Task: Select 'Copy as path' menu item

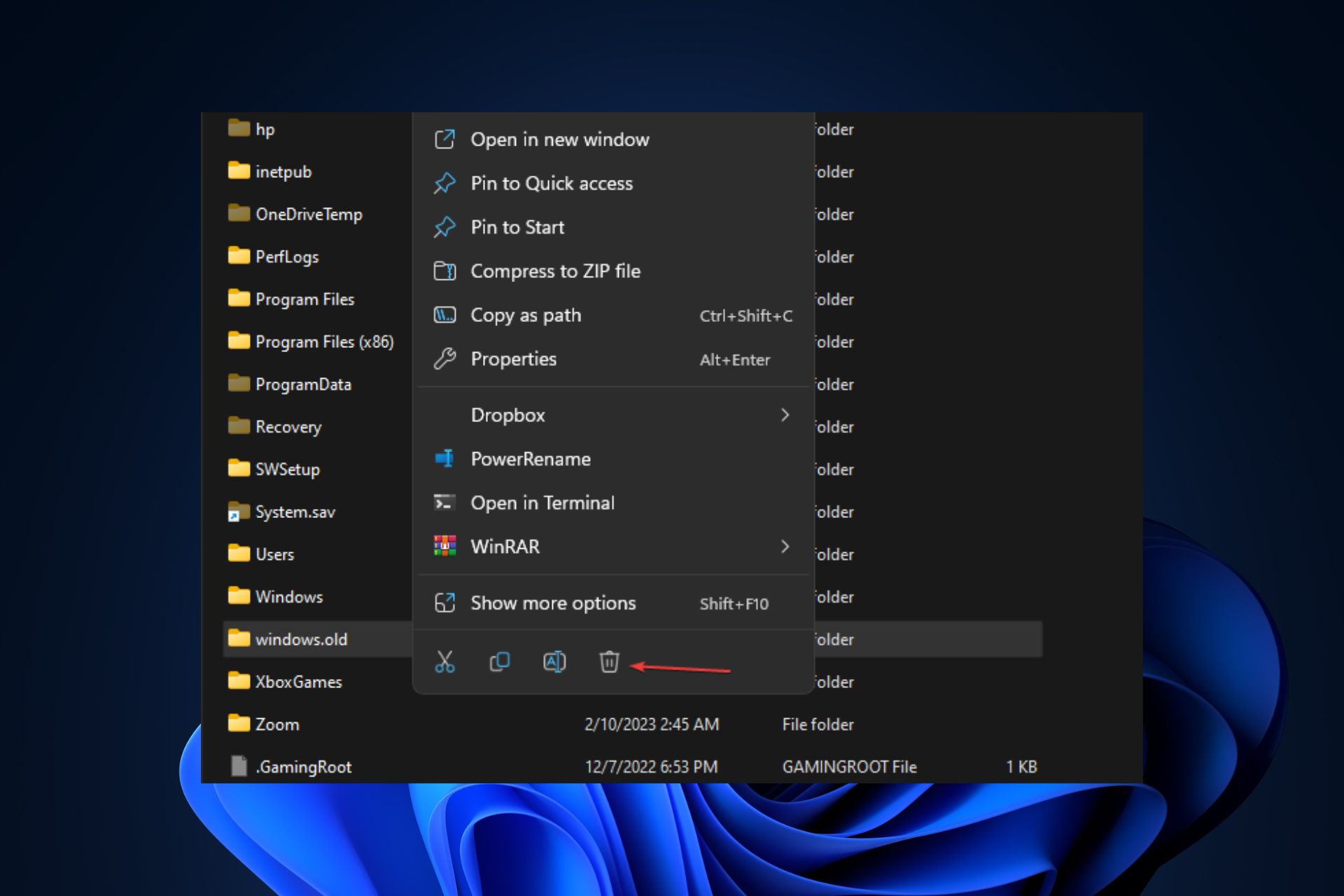Action: (525, 314)
